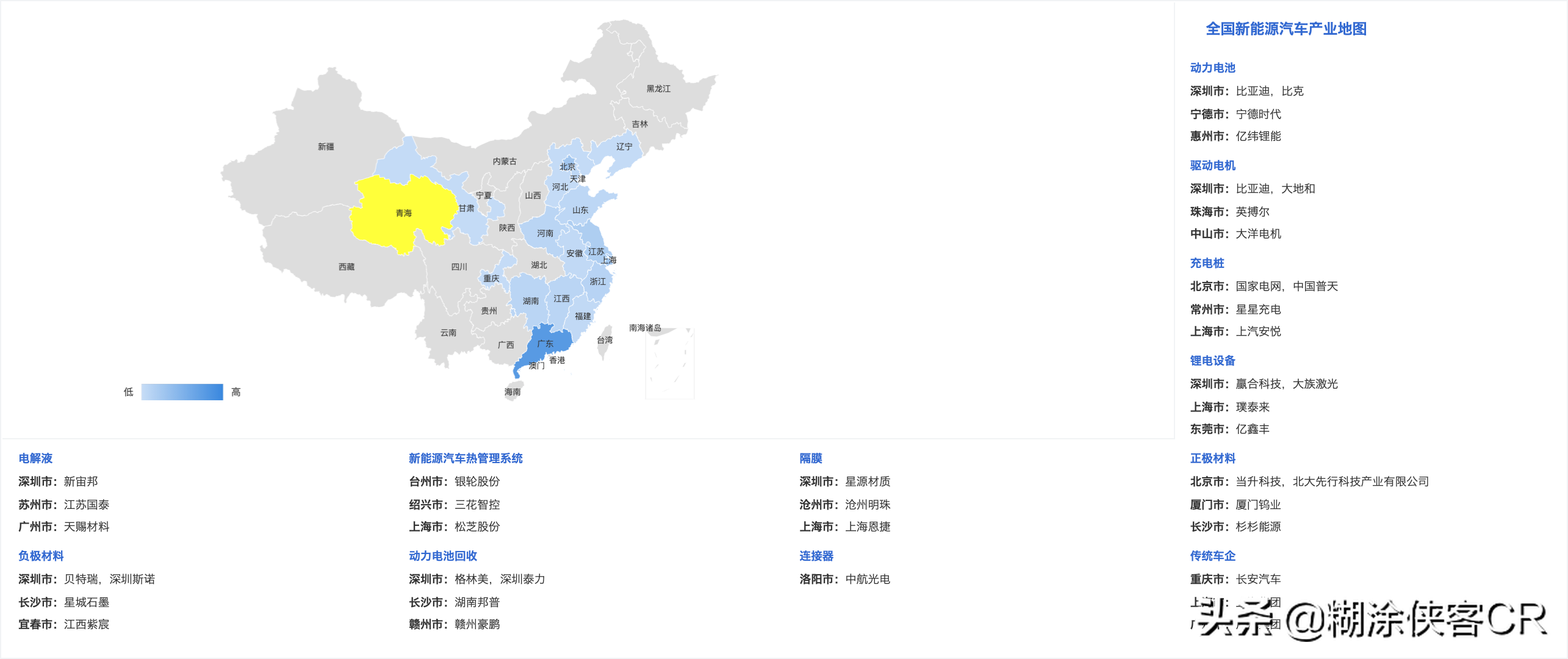1568x659 pixels.
Task: Click the 绍兴市: 三花智控 entry
Action: point(455,505)
